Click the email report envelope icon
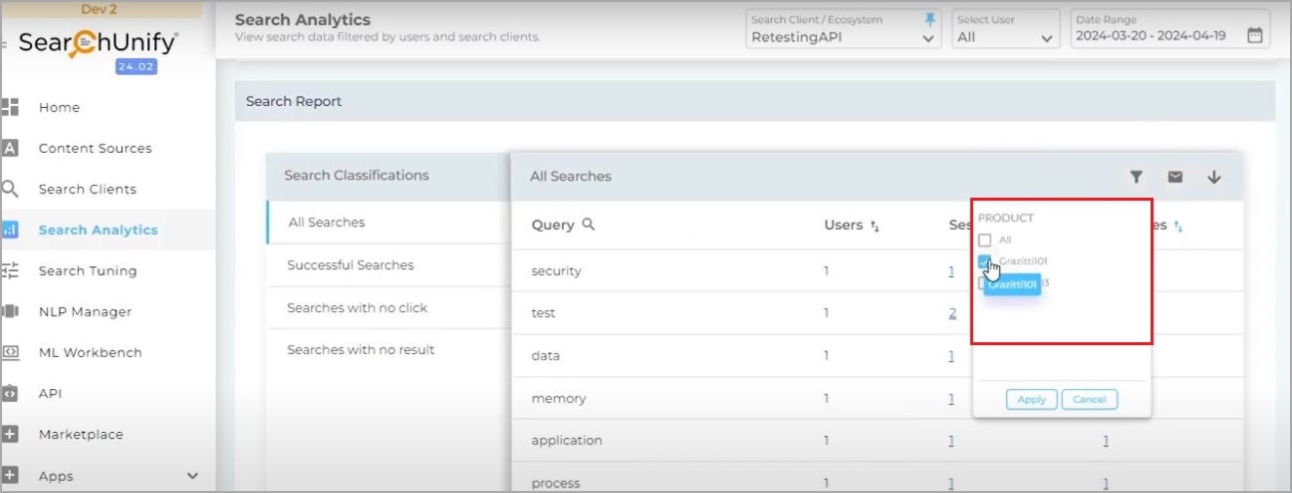This screenshot has width=1292, height=493. (1175, 177)
